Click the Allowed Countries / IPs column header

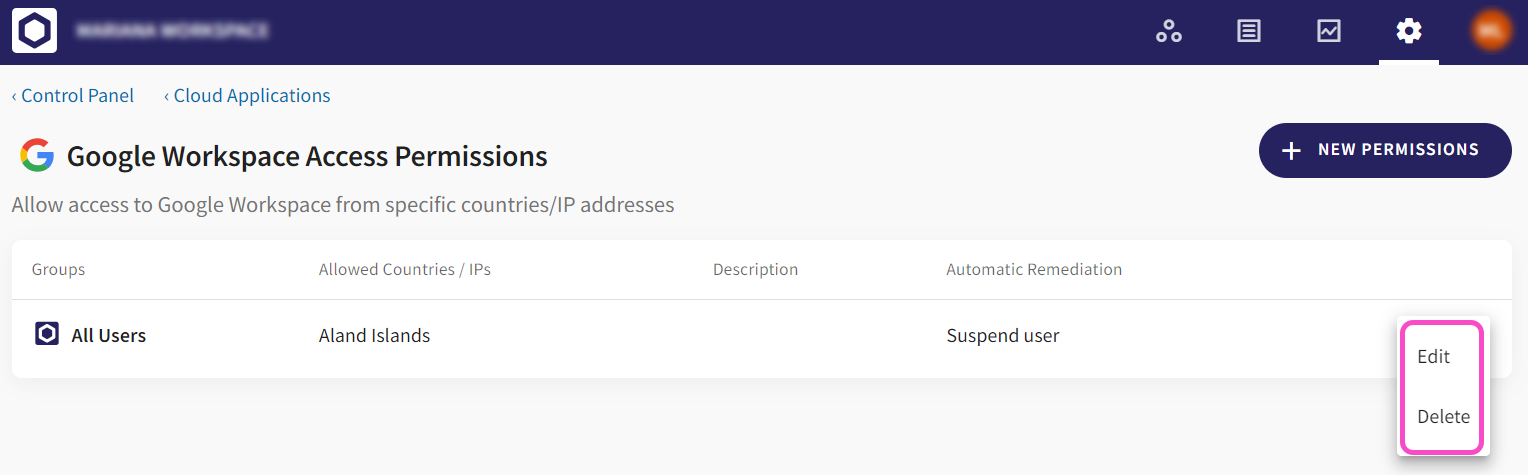click(404, 270)
